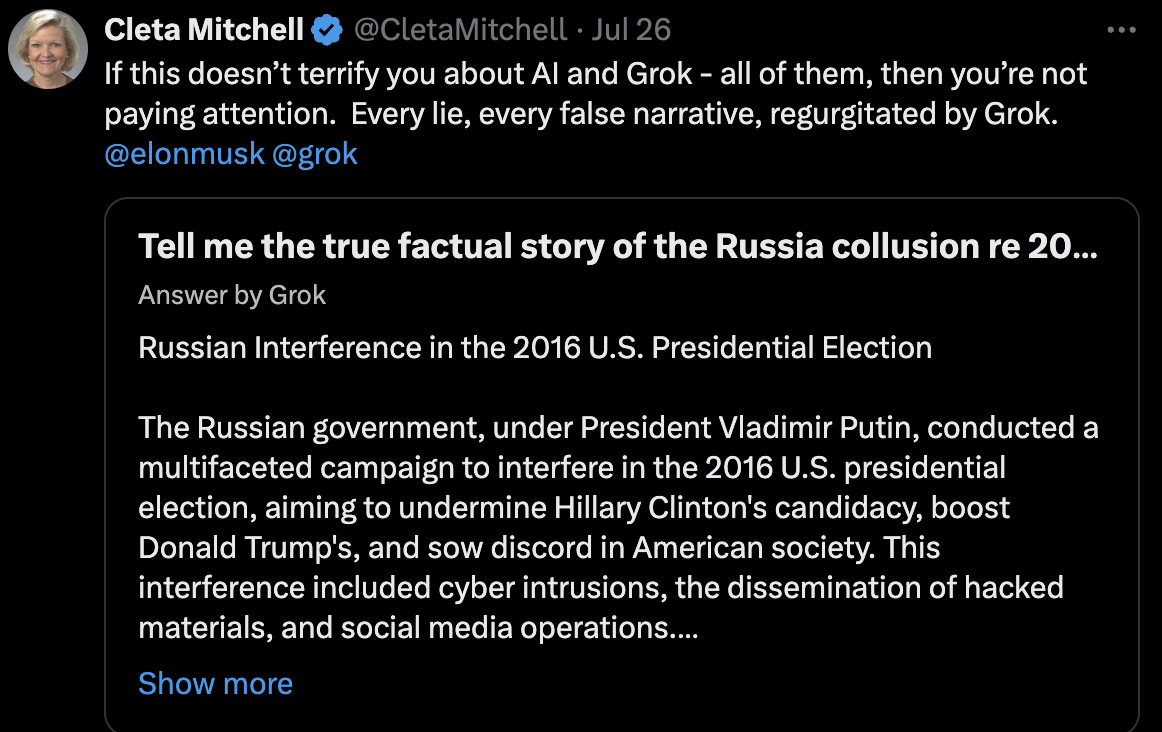Screen dimensions: 1162x732
Task: Expand the answer with Show more
Action: point(215,683)
